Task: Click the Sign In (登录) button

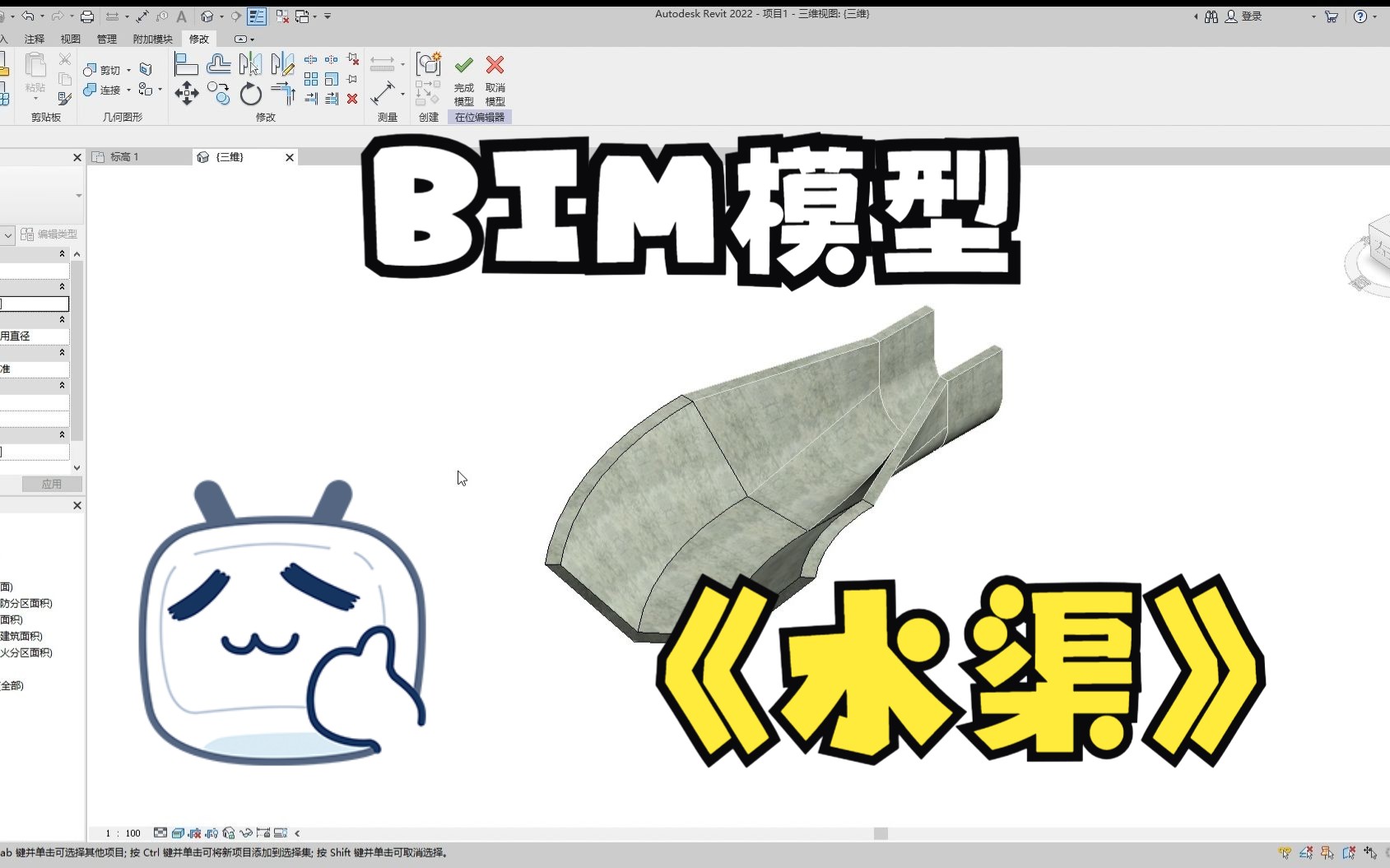Action: (x=1244, y=16)
